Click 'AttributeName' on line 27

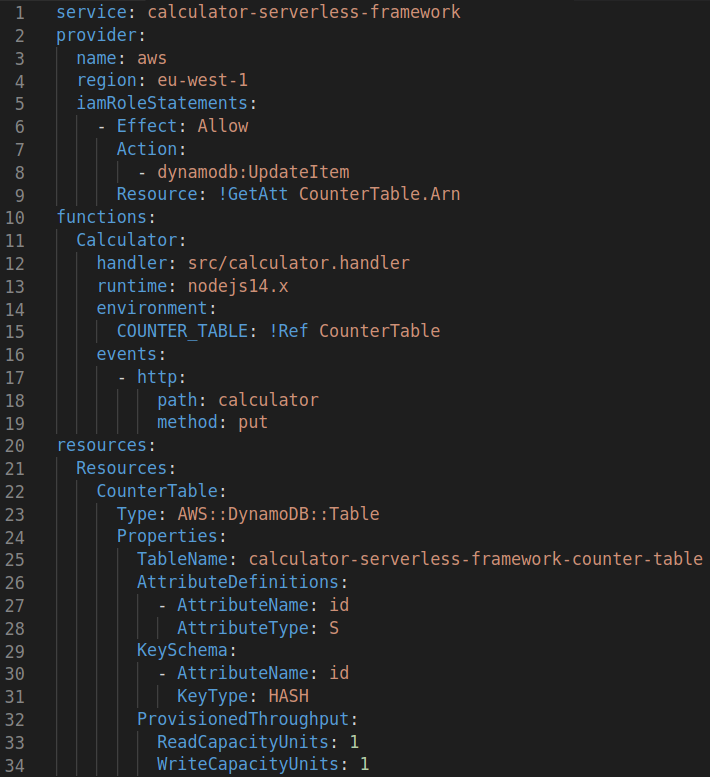tap(243, 605)
